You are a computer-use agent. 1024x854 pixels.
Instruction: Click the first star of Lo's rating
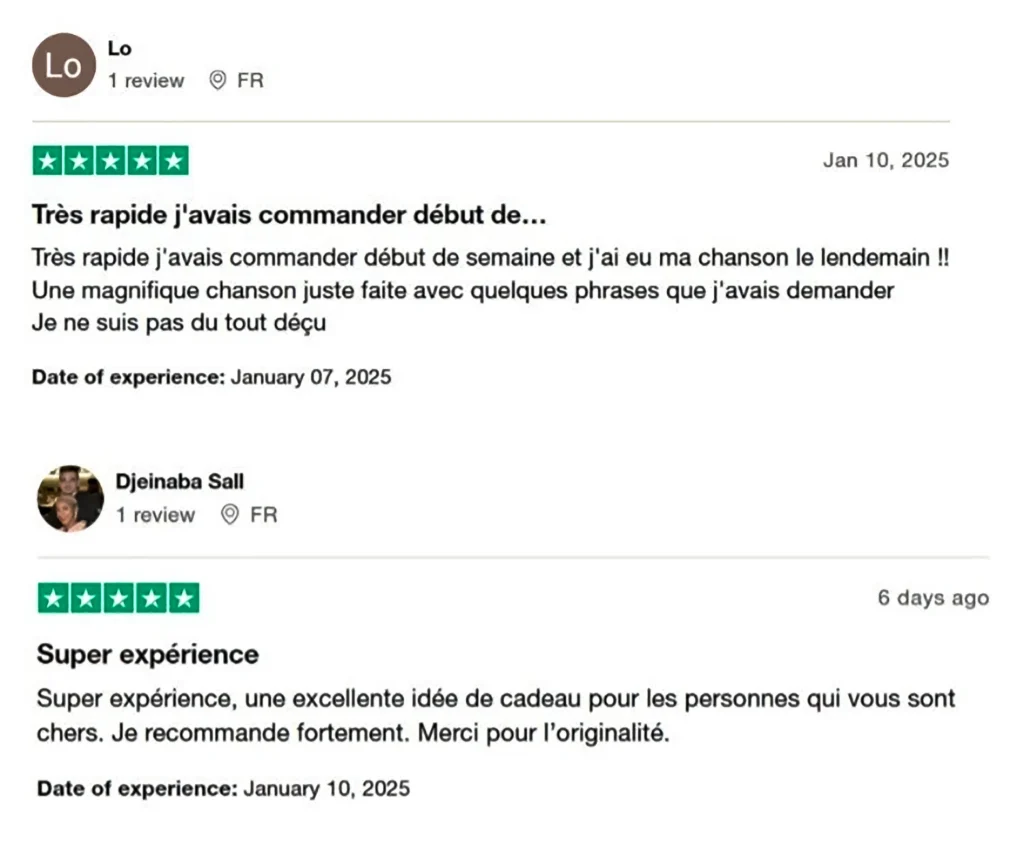pos(48,161)
